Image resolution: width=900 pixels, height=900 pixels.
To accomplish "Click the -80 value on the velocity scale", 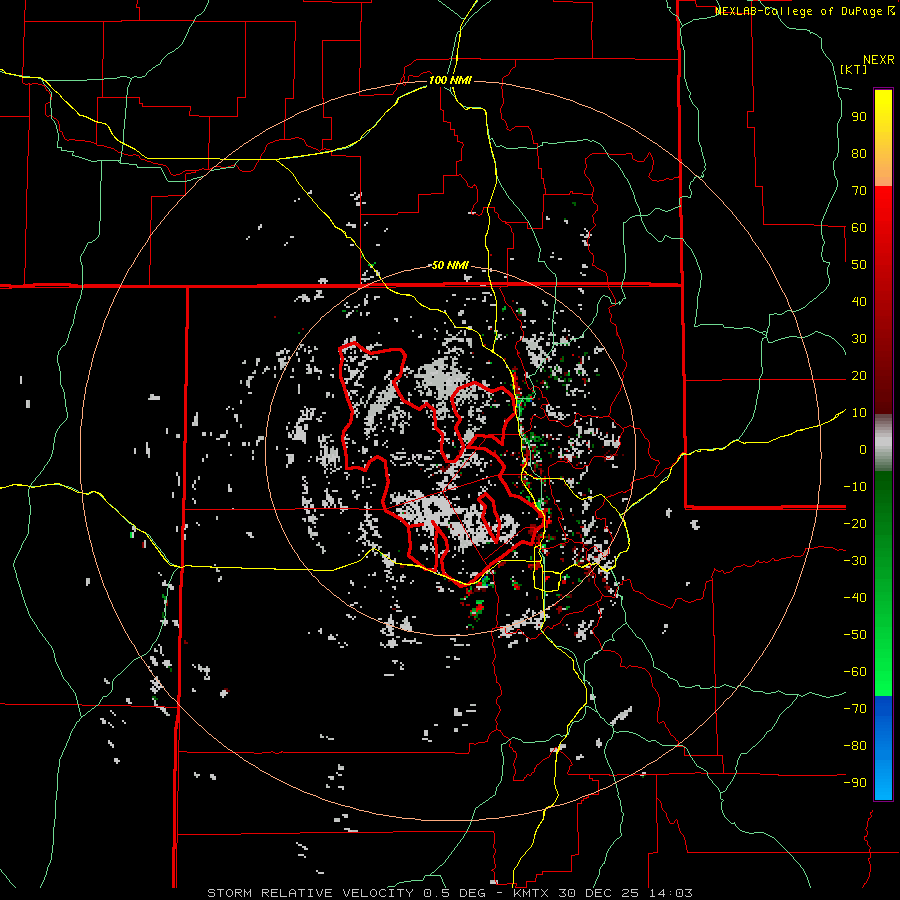I will [855, 746].
